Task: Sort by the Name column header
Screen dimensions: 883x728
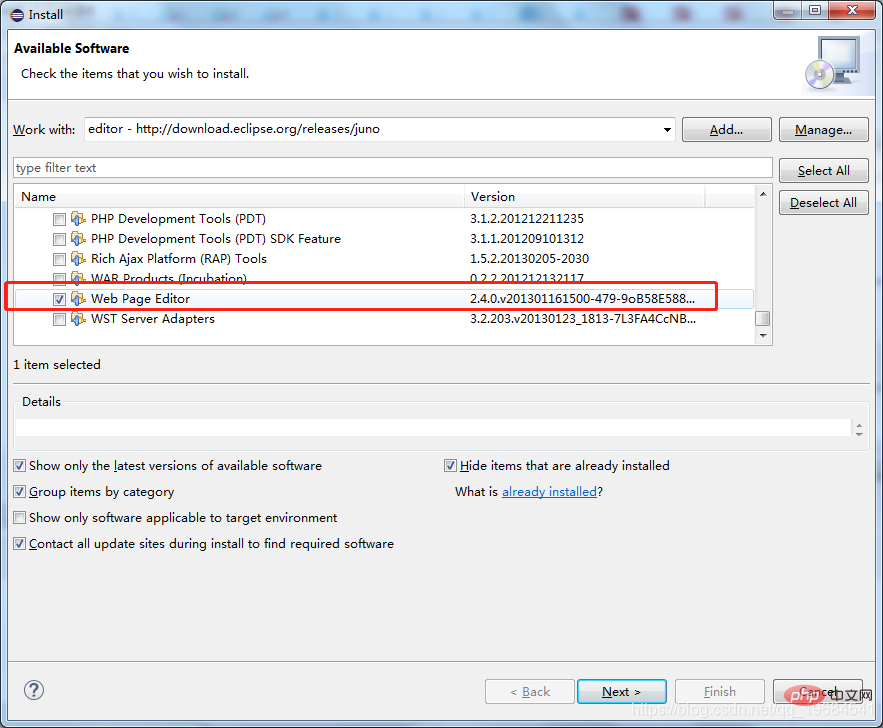Action: click(x=239, y=196)
